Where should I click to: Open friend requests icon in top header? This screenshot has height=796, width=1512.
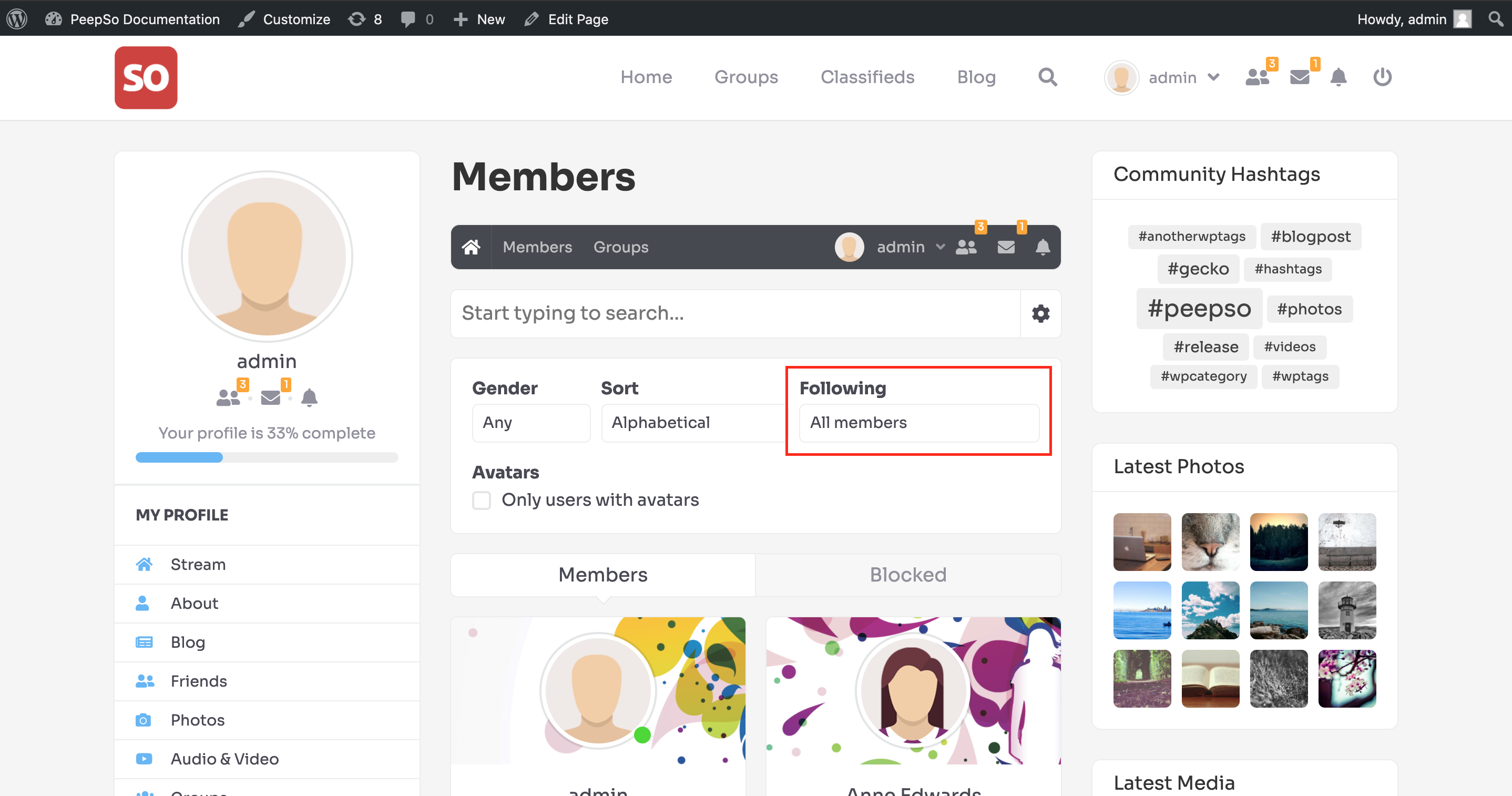click(x=1257, y=77)
